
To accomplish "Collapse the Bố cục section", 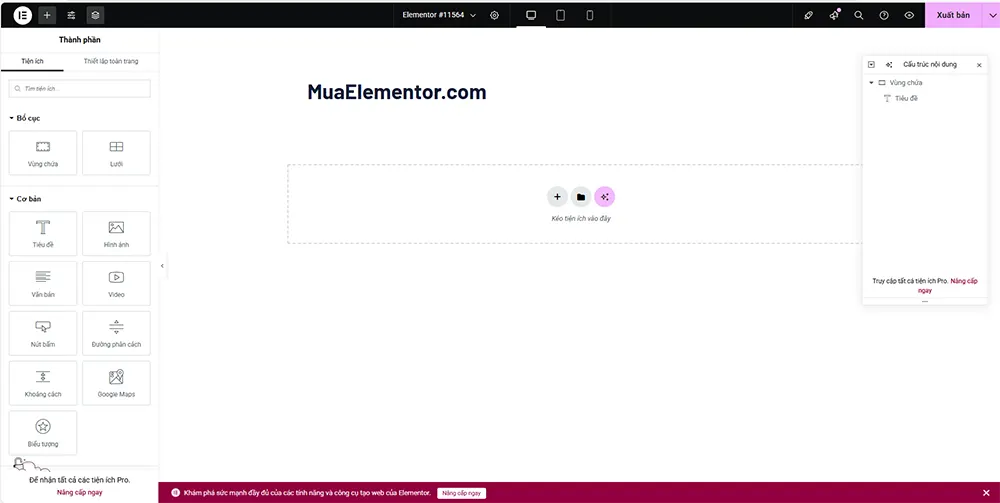I will (x=26, y=118).
